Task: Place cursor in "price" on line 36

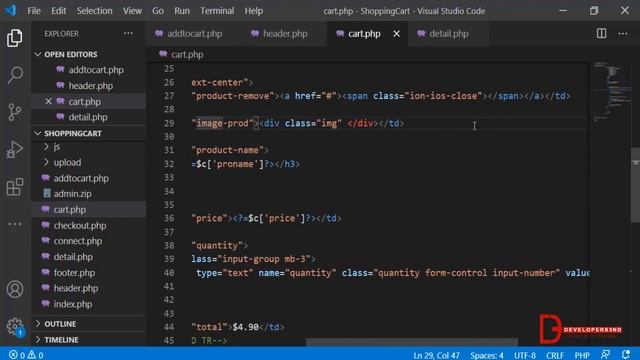Action: point(209,218)
